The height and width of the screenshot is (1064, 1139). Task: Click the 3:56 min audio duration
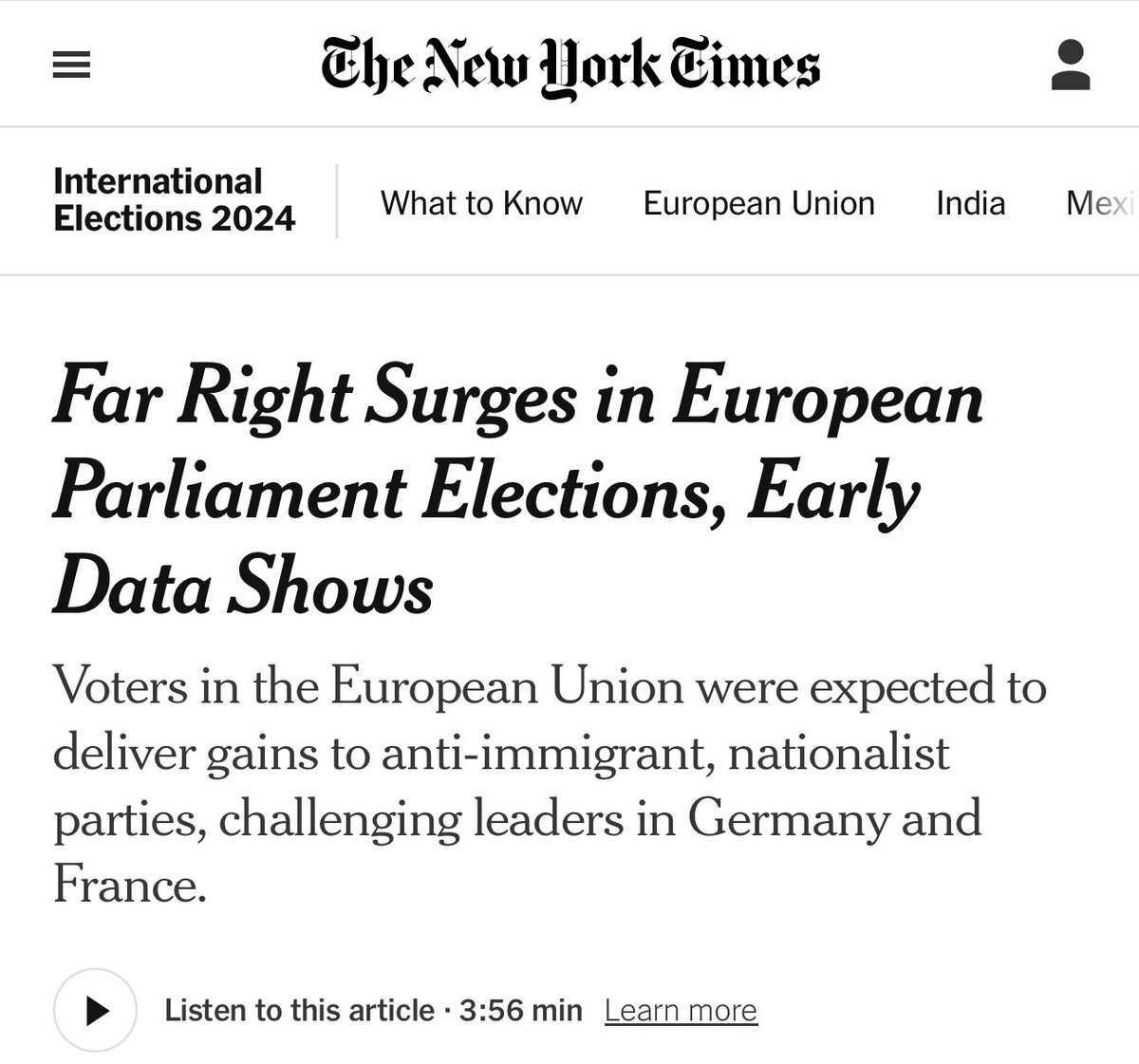point(520,1010)
